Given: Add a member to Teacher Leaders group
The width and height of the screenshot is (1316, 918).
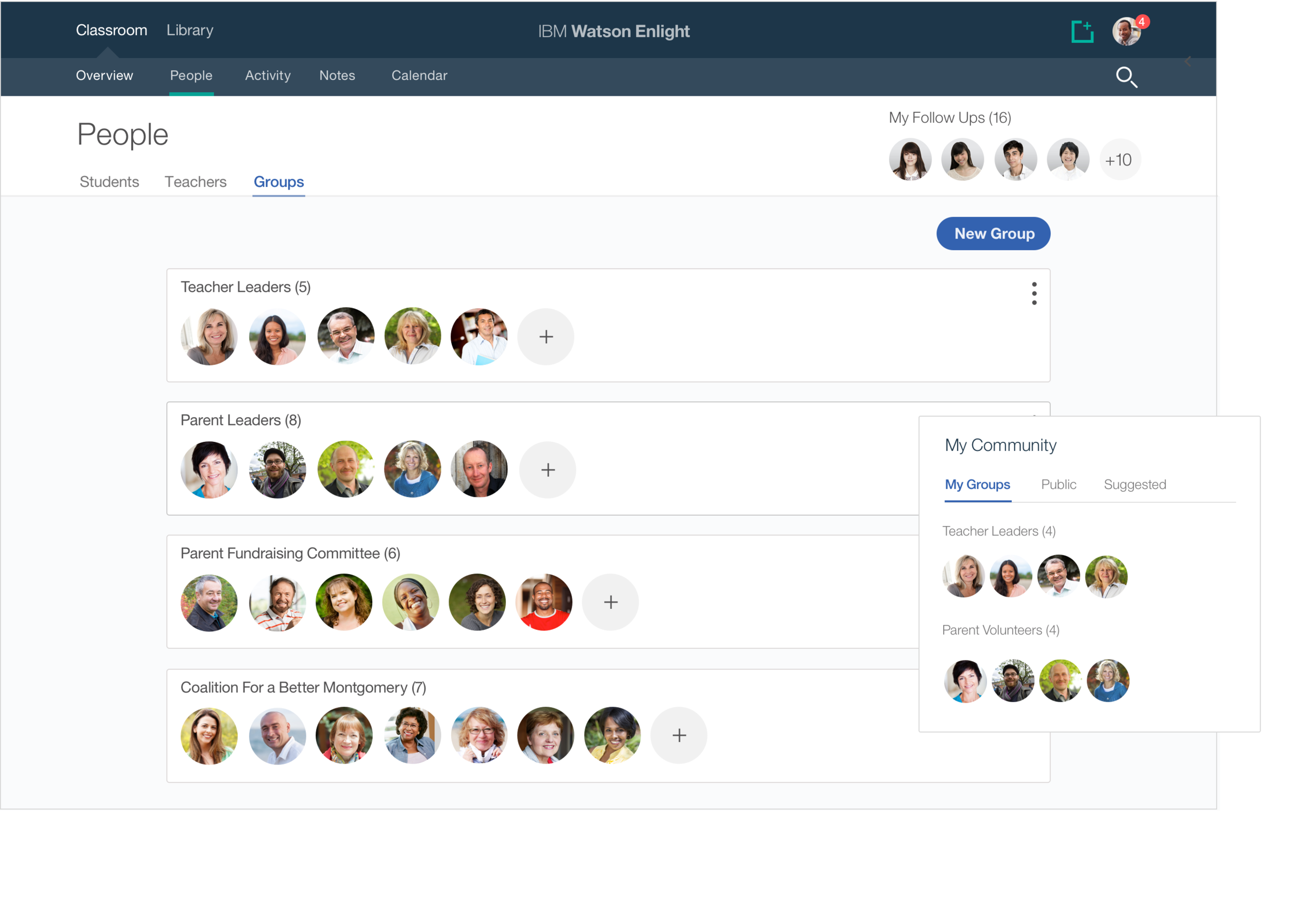Looking at the screenshot, I should [546, 337].
